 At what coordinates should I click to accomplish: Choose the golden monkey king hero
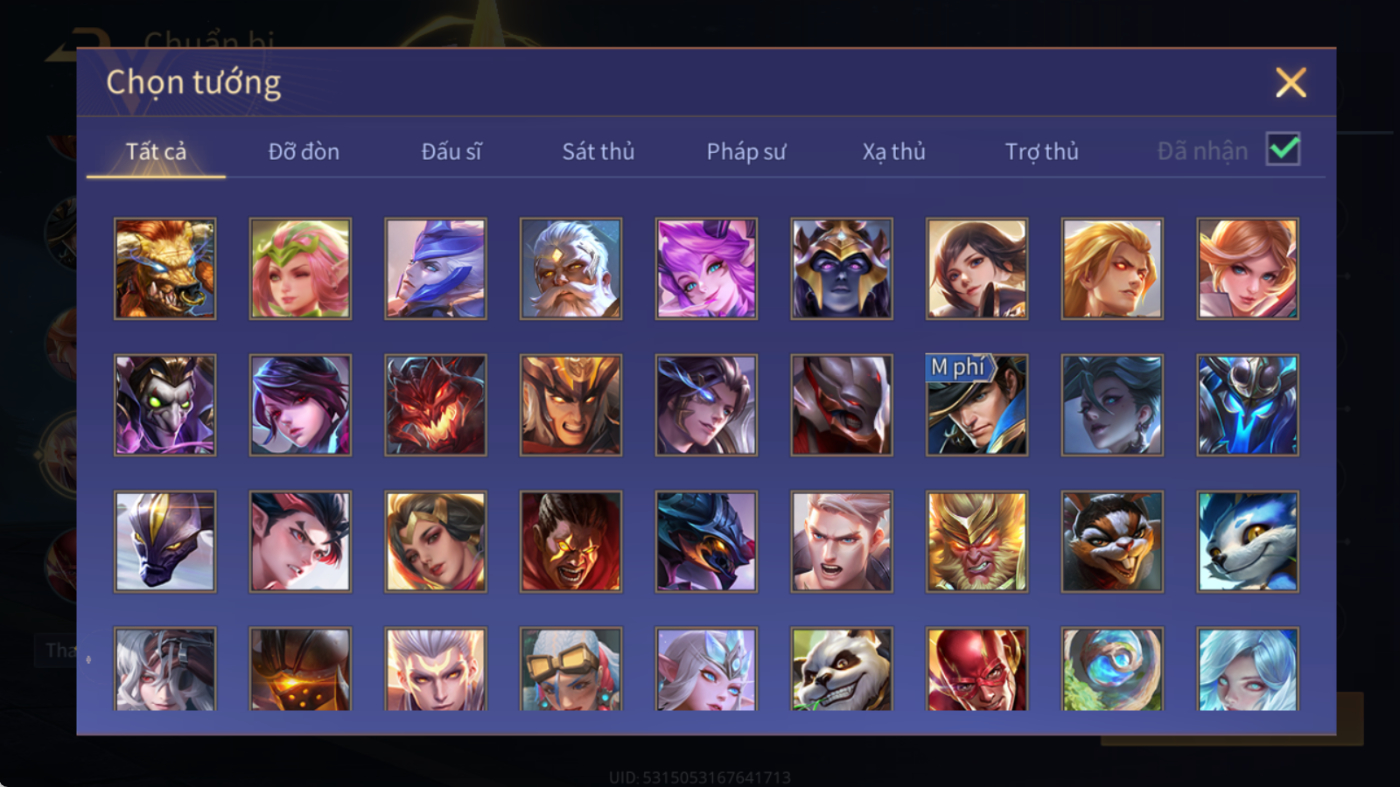click(x=977, y=541)
